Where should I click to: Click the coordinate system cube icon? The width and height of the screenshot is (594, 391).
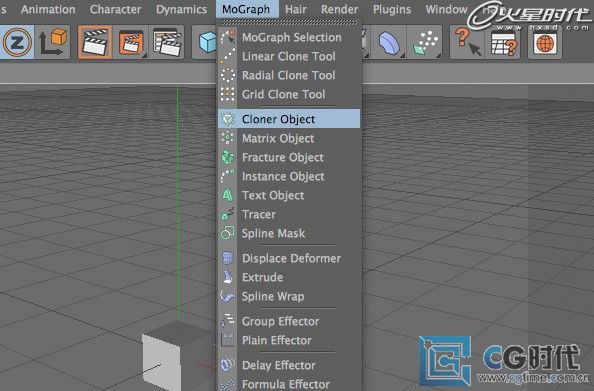(53, 42)
